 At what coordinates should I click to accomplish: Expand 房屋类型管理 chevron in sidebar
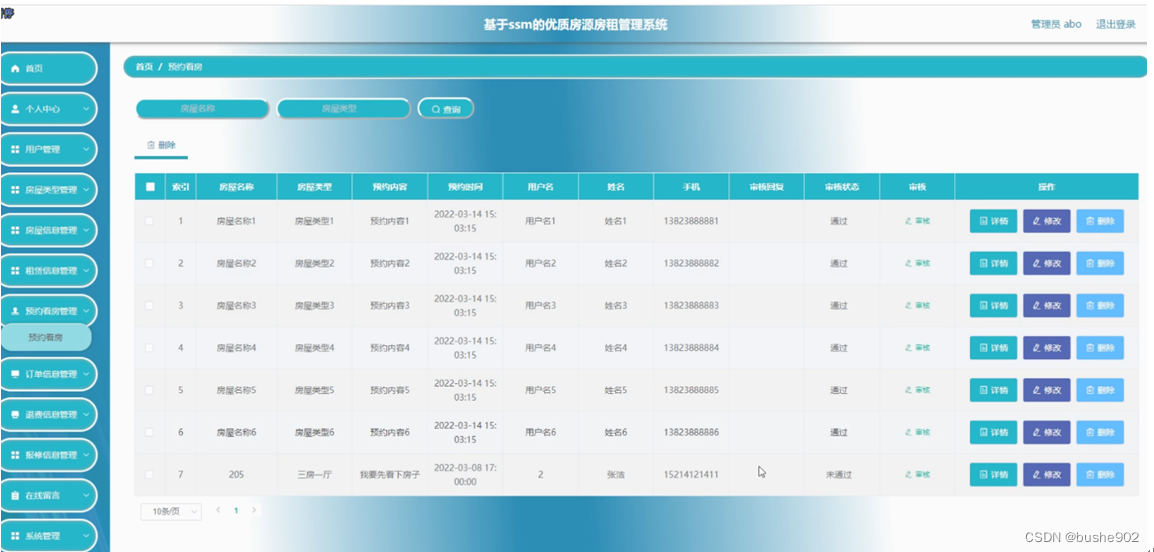[x=86, y=190]
